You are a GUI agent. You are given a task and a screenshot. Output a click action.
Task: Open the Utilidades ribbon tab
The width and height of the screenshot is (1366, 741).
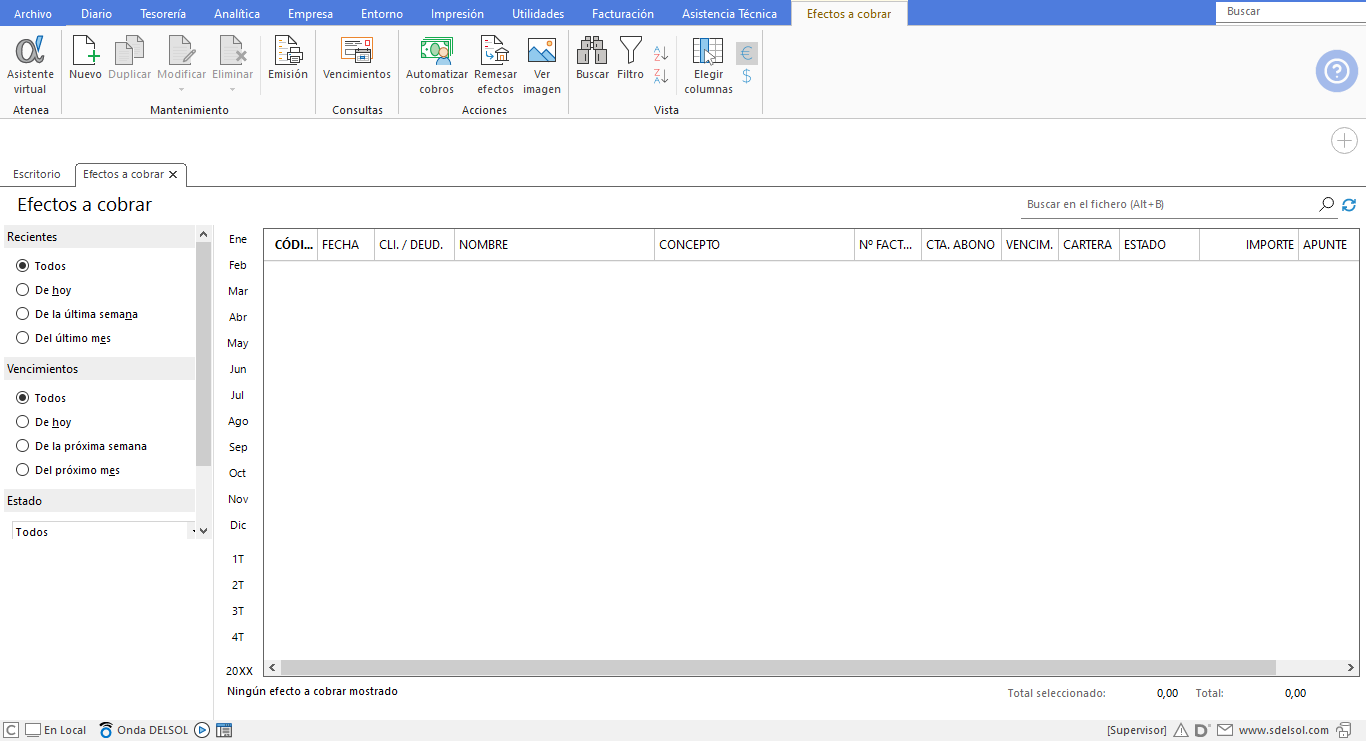[x=538, y=14]
